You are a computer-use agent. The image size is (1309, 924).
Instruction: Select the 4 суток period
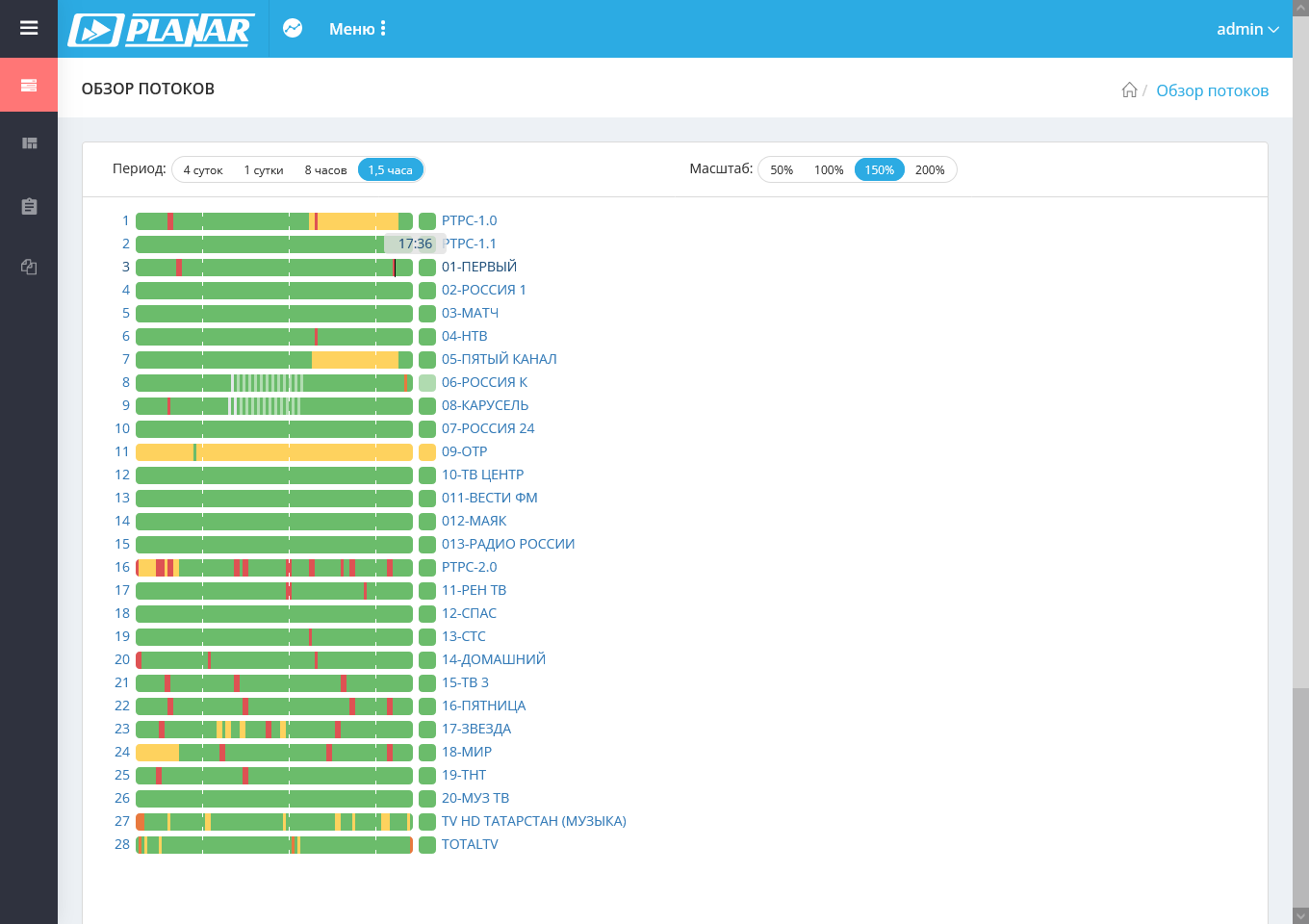click(x=203, y=169)
